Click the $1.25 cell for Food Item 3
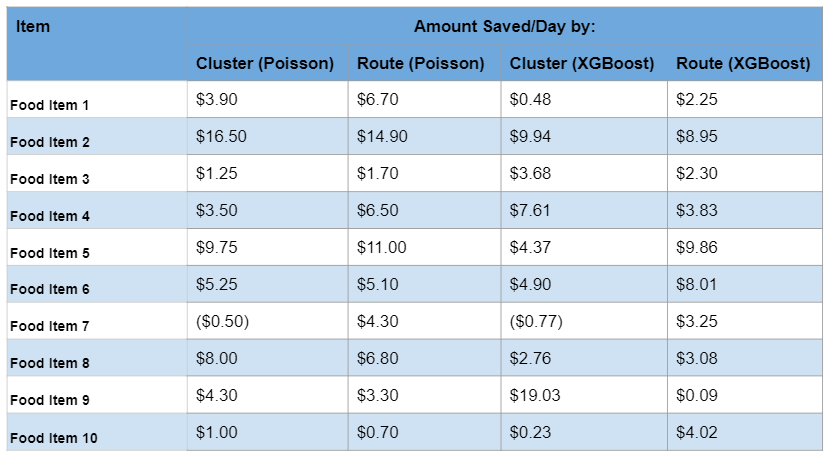The width and height of the screenshot is (829, 457). (x=217, y=174)
